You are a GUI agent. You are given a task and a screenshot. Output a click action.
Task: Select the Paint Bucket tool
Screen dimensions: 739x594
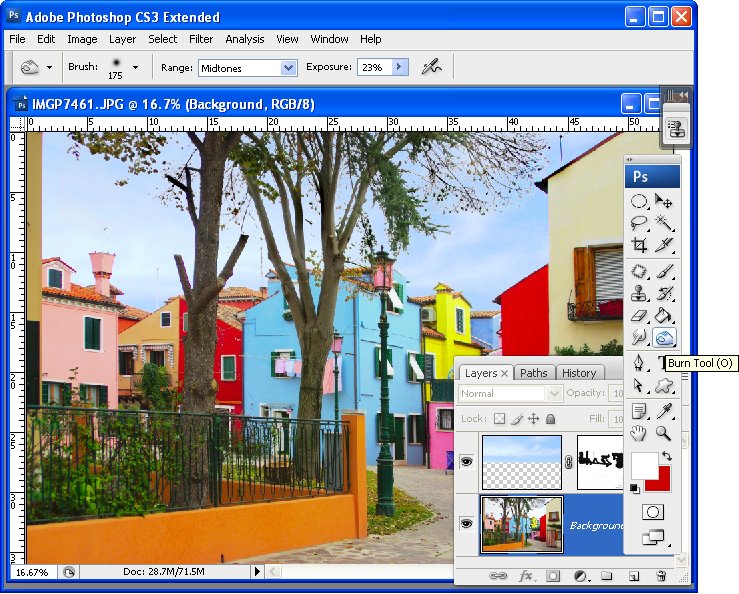[x=664, y=315]
